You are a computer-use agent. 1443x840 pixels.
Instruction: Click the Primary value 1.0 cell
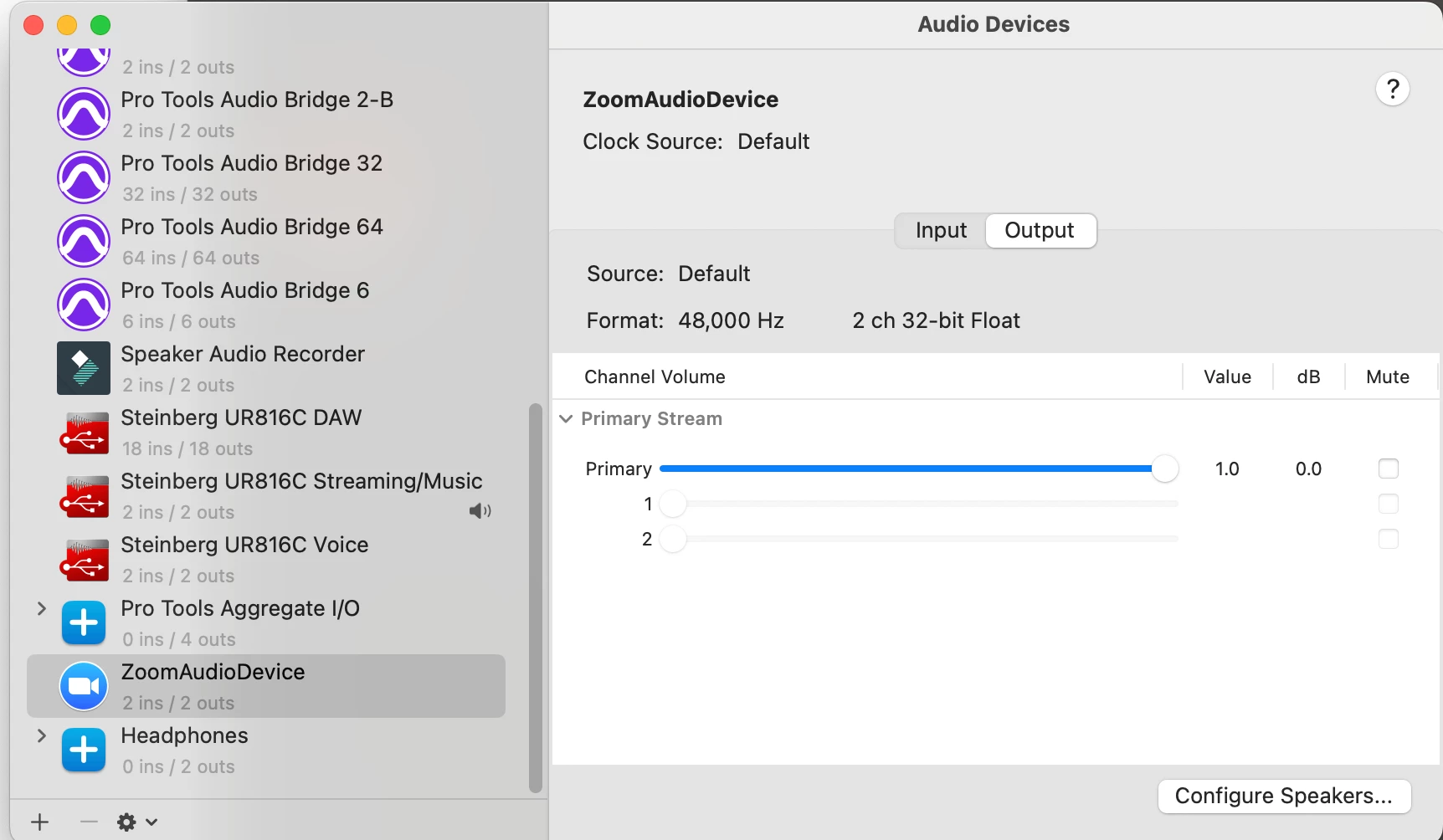click(1227, 469)
